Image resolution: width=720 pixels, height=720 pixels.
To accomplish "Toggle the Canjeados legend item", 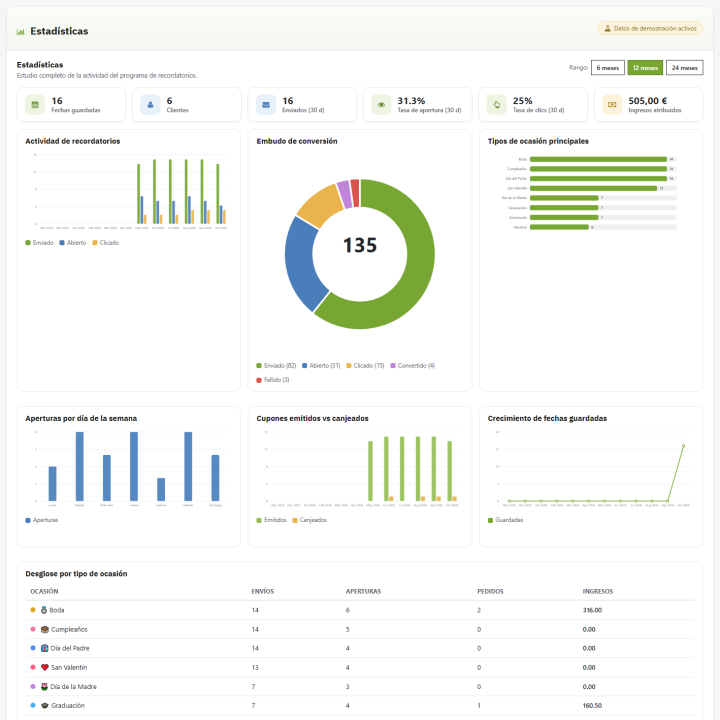I will (309, 520).
